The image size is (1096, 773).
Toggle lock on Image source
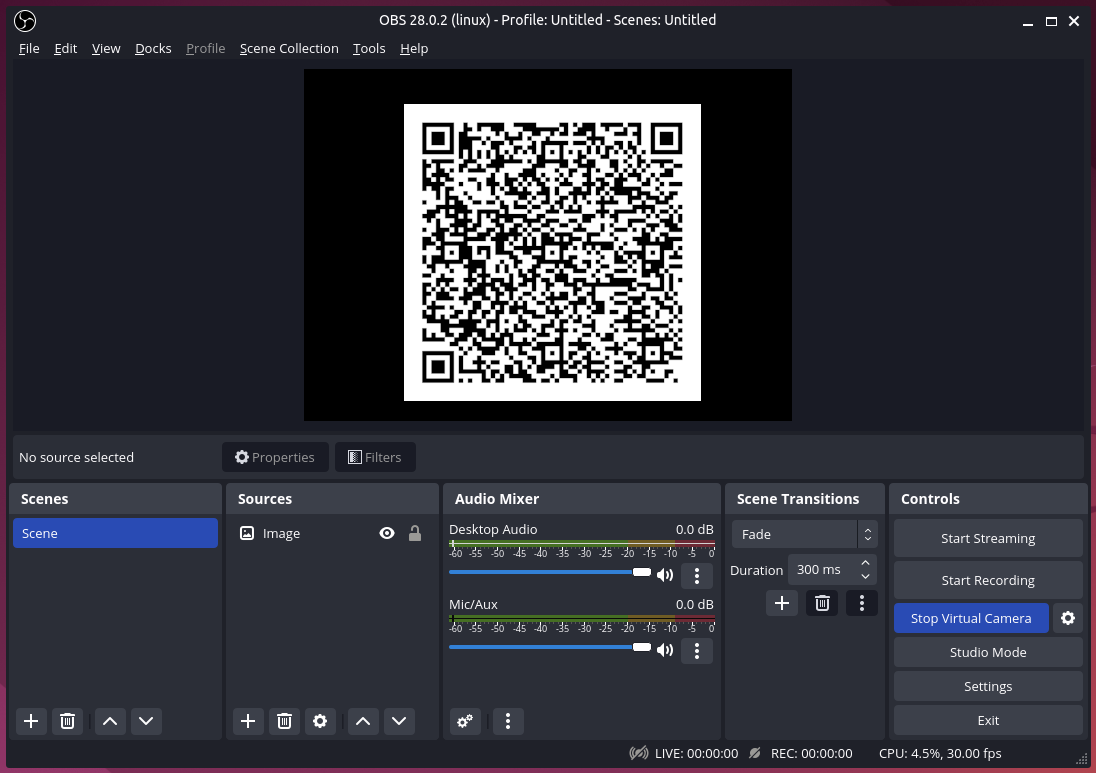click(x=414, y=533)
